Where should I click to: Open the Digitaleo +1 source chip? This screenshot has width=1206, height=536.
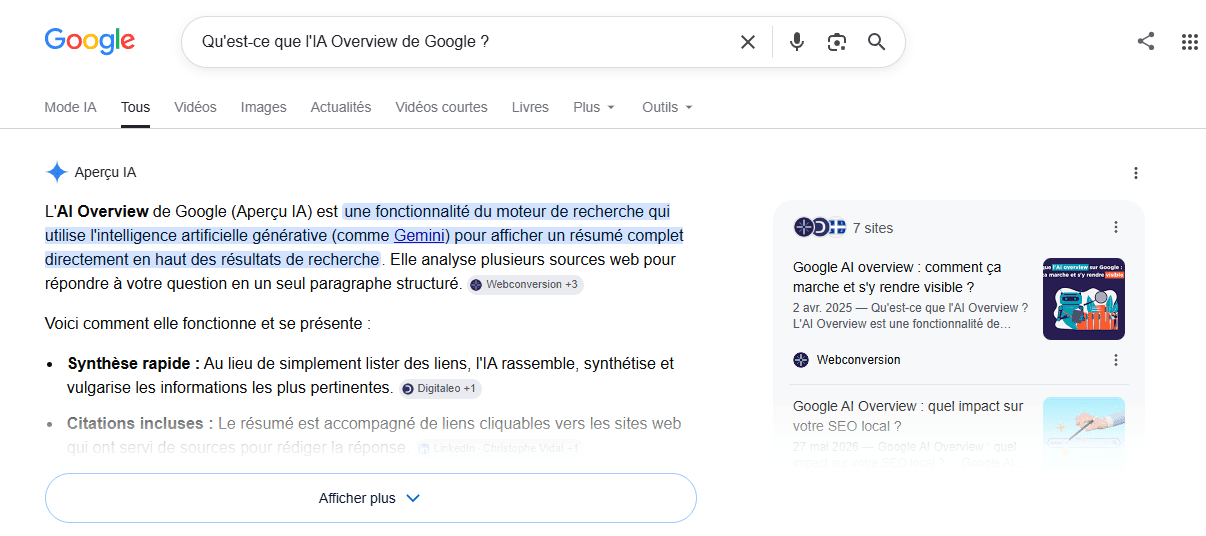(x=441, y=388)
